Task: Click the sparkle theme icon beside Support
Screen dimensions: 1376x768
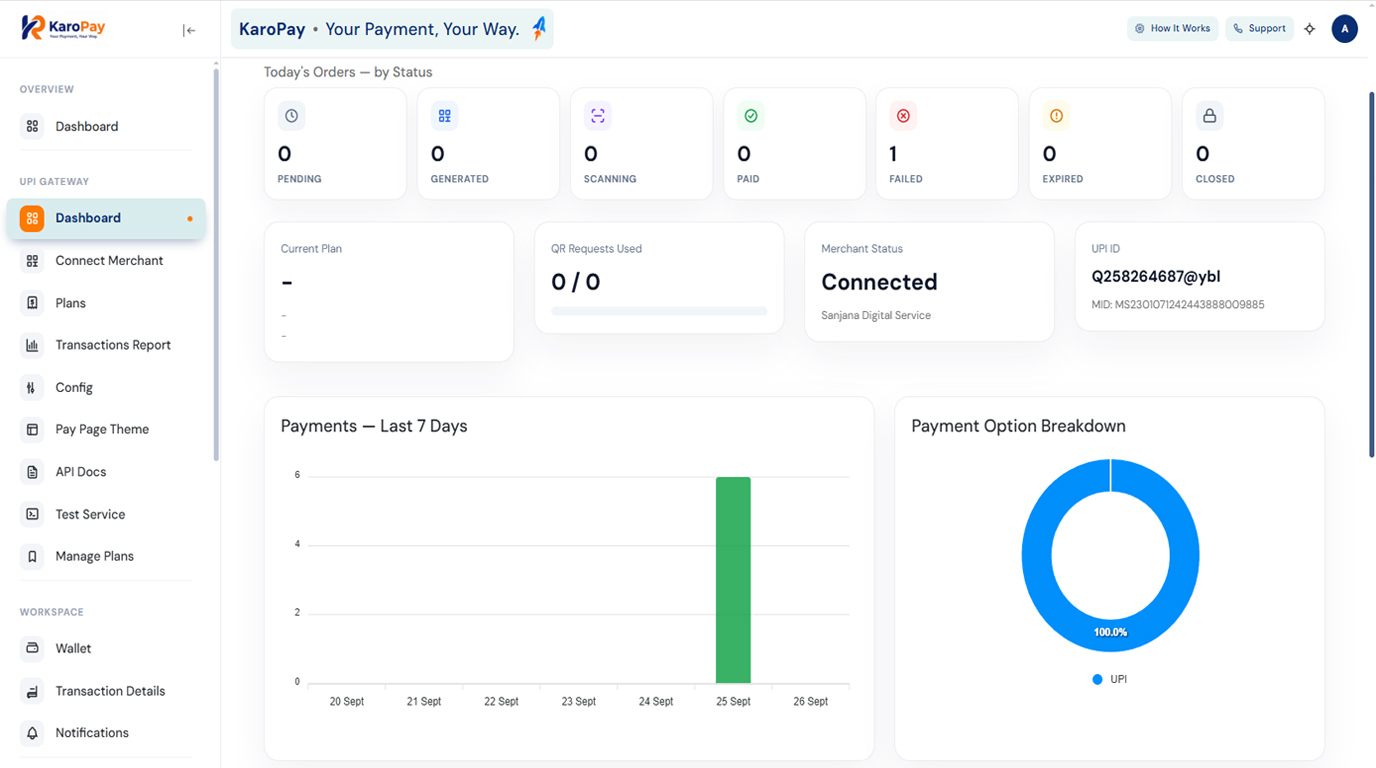Action: 1310,29
